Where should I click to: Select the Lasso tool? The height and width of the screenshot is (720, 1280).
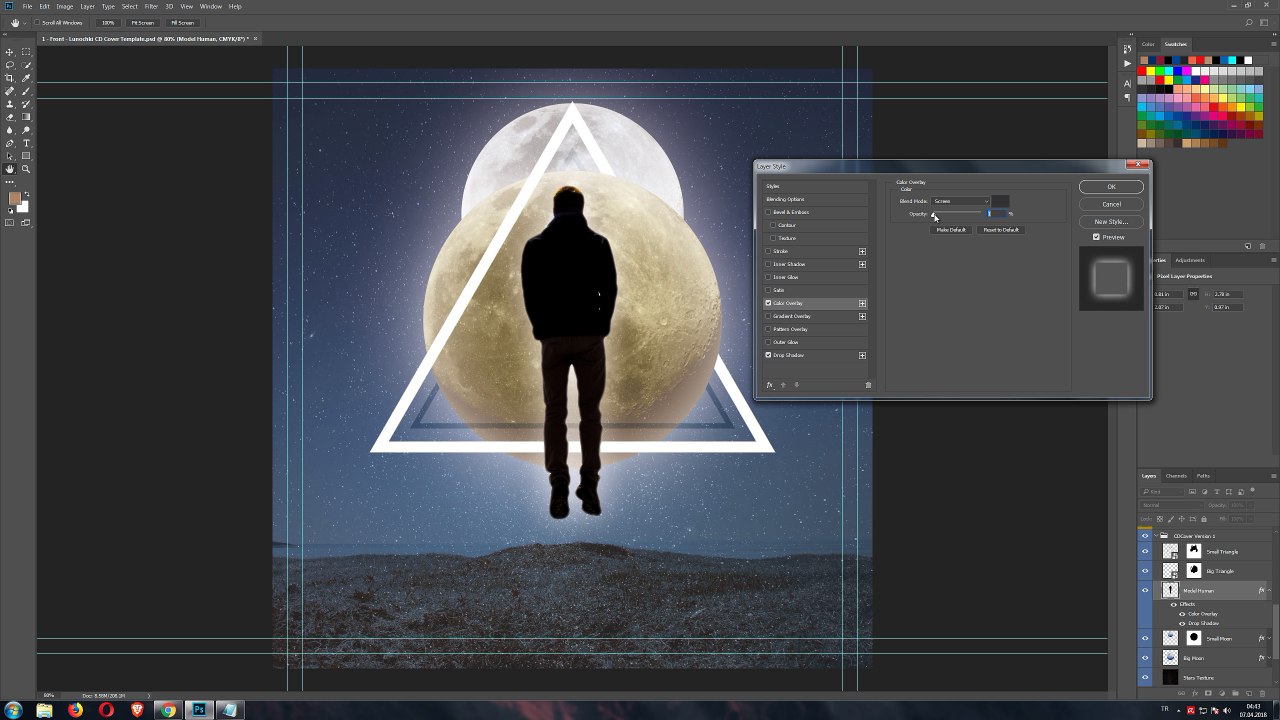coord(10,65)
